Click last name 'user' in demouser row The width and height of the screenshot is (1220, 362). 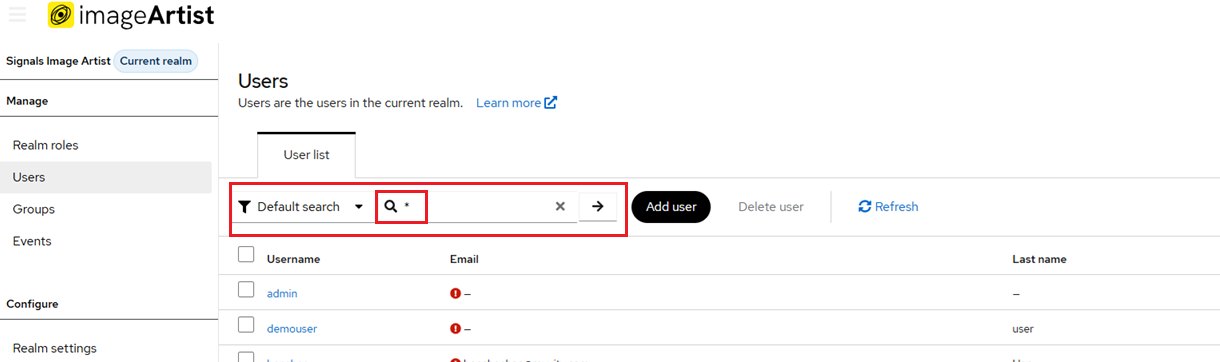[1023, 328]
